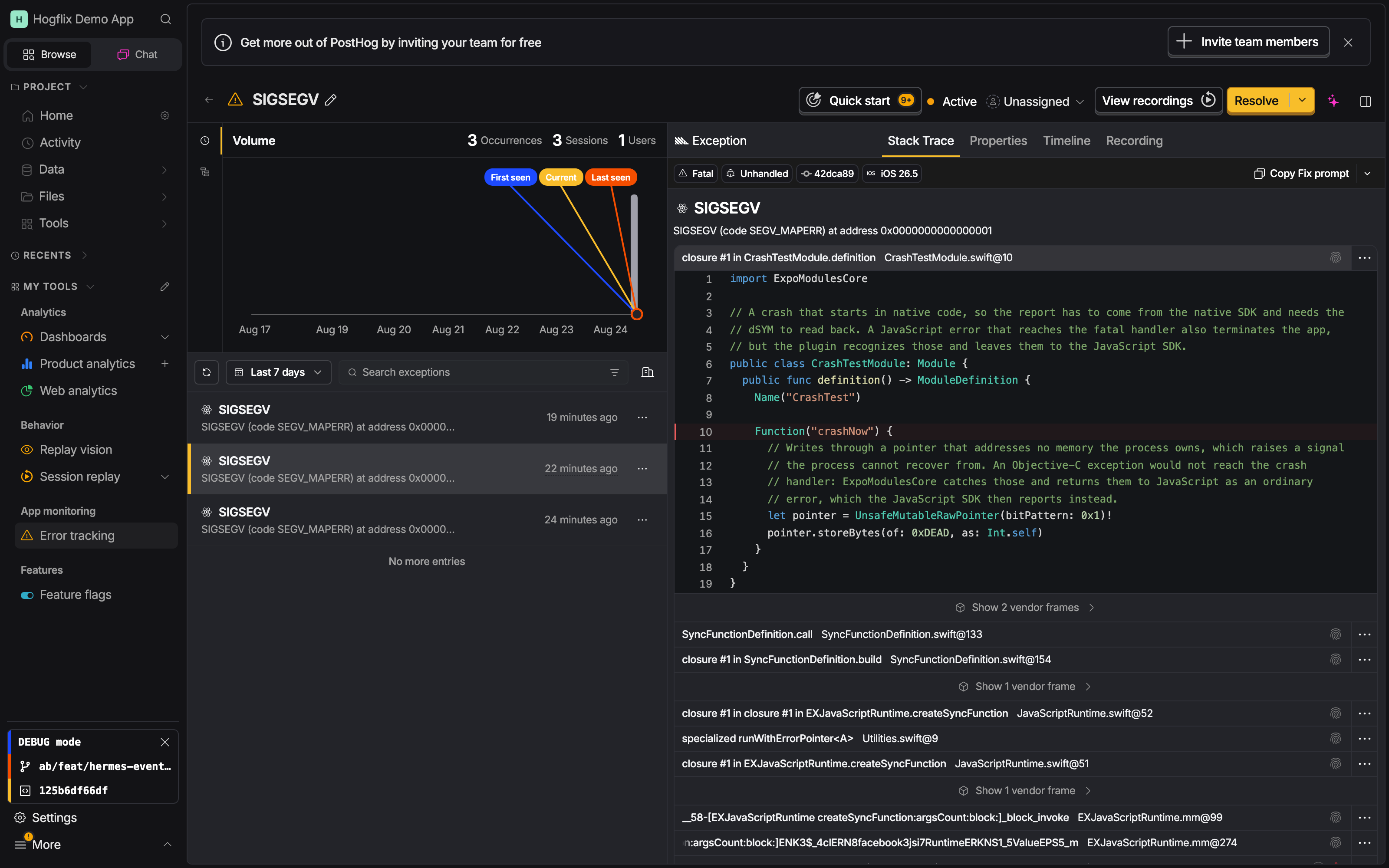Click the Last seen chart marker
Screen dimensions: 1389x868
pyautogui.click(x=611, y=178)
